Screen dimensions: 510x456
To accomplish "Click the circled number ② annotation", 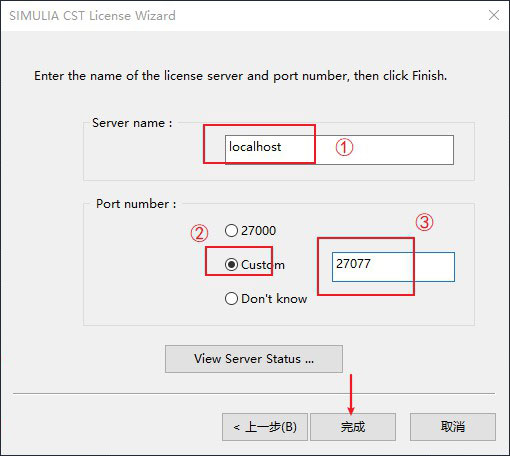I will pos(199,233).
